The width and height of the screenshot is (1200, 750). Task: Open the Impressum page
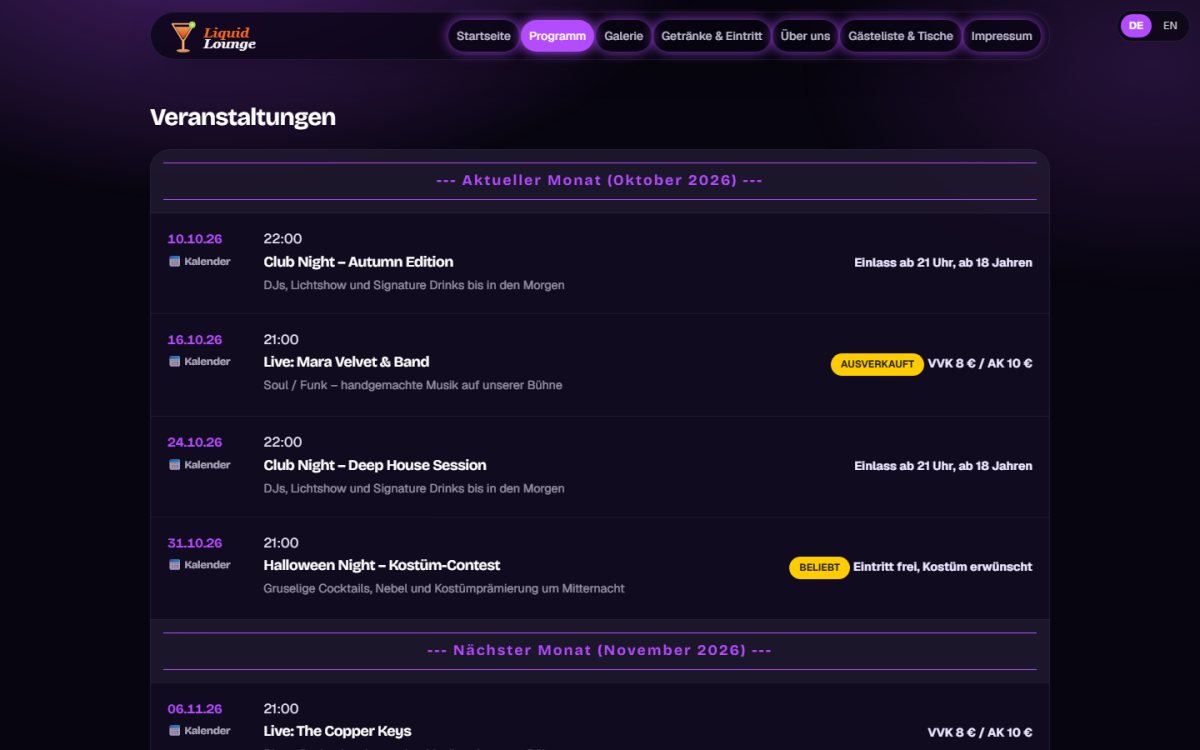click(x=1002, y=36)
